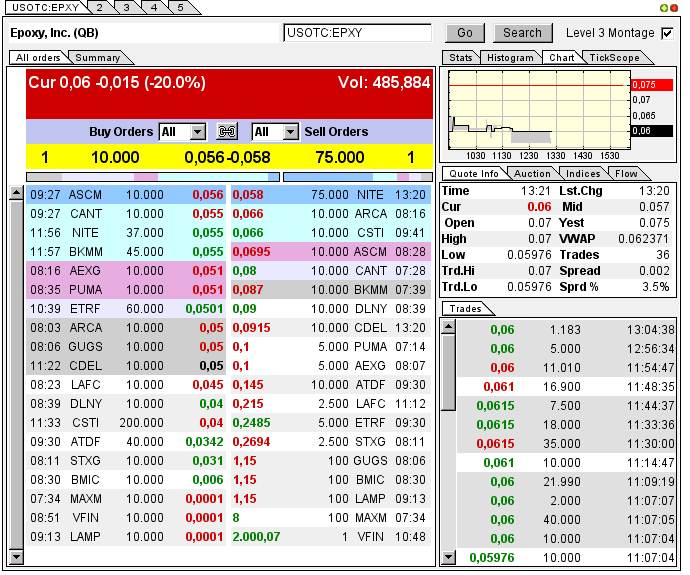Viewport: 690px width, 575px height.
Task: Open the Stats tab
Action: (x=461, y=58)
